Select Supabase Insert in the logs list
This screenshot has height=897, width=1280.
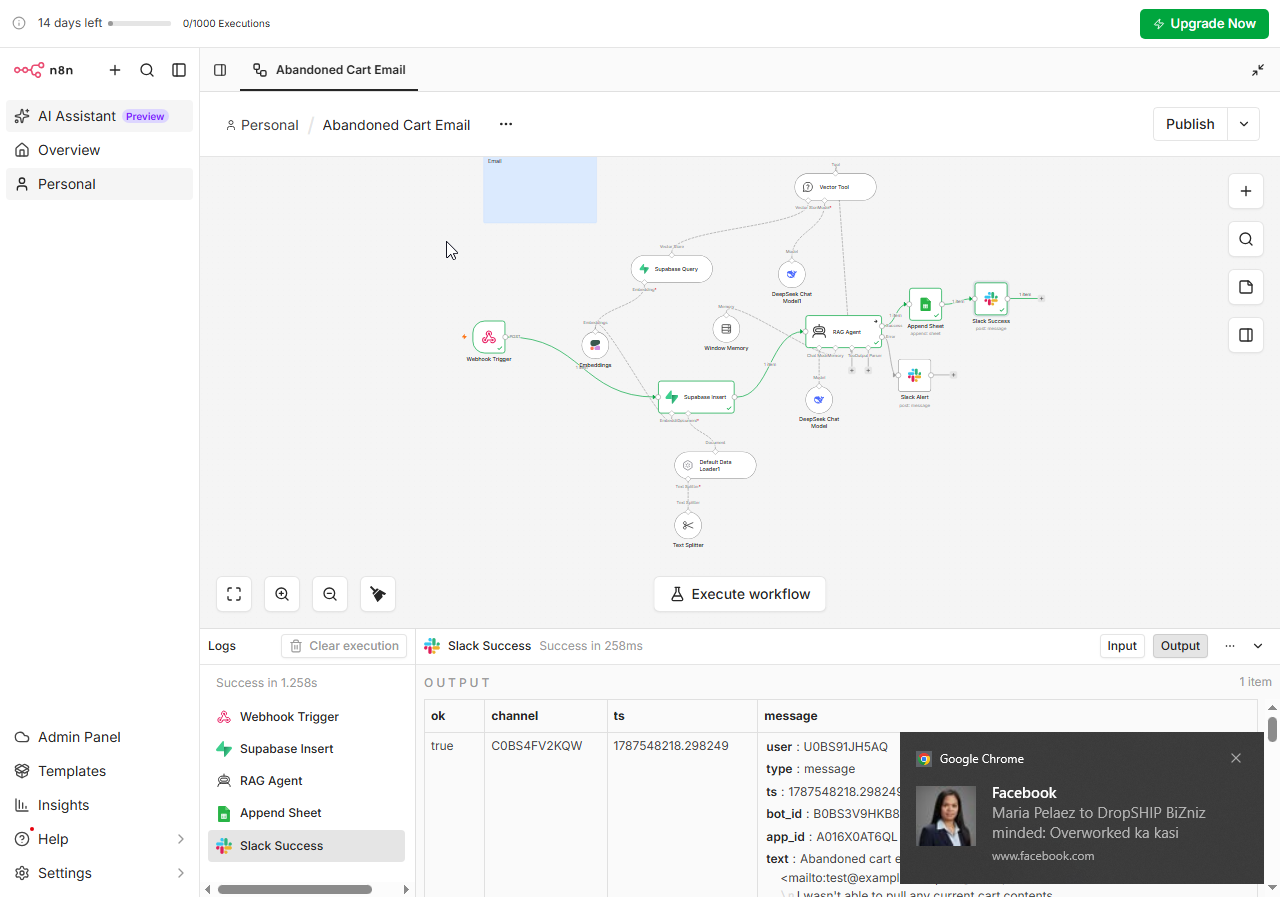click(306, 749)
